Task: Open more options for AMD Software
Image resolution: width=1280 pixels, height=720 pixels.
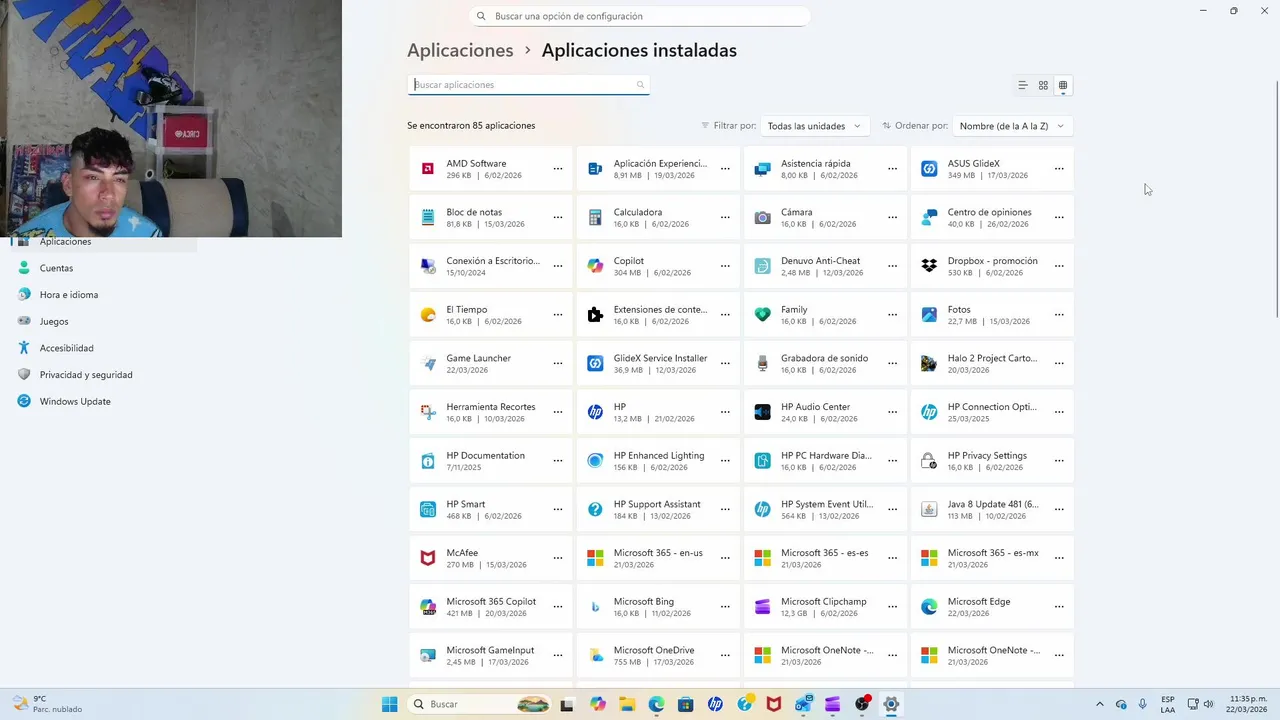Action: [558, 169]
